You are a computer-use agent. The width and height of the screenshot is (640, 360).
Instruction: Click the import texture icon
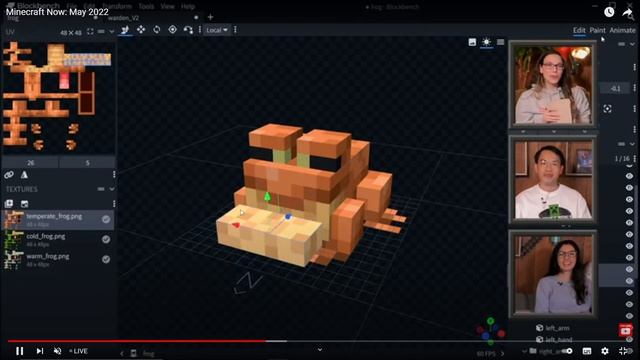9,203
